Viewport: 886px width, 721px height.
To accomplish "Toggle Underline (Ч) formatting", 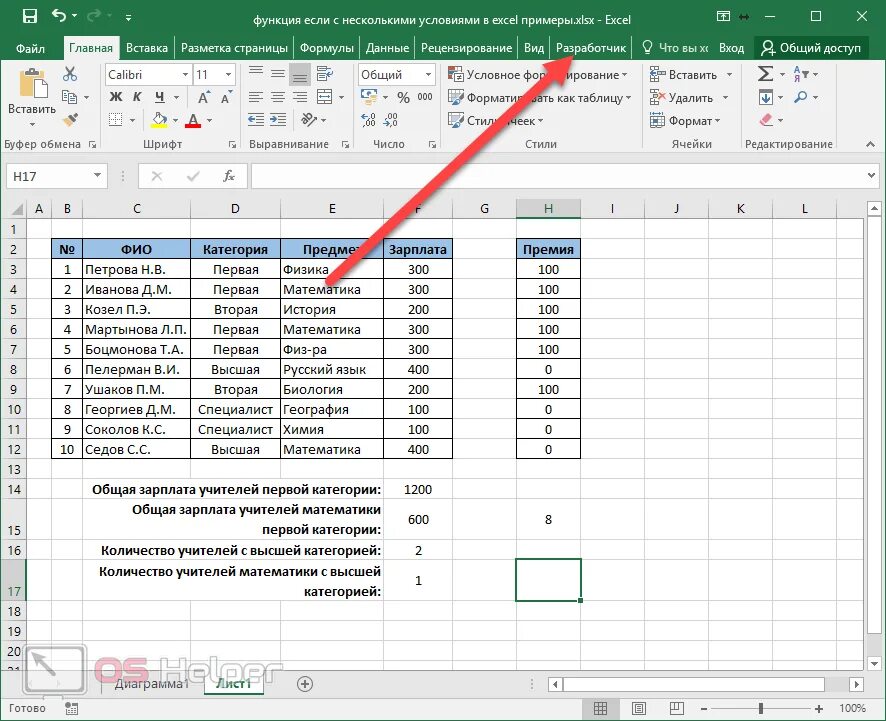I will click(160, 97).
